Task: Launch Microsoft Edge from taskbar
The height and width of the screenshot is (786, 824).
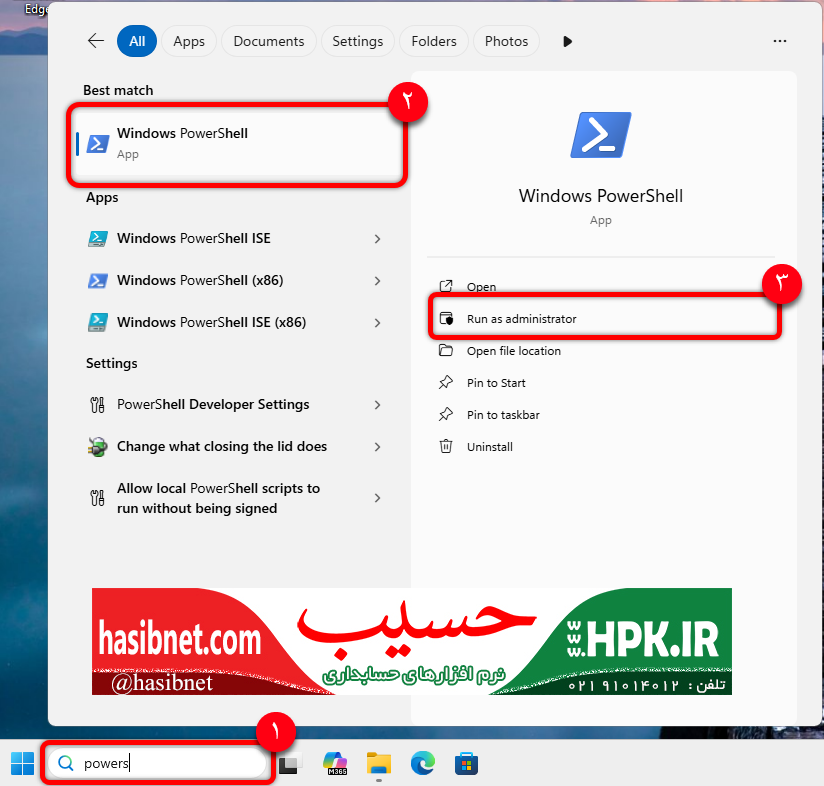Action: 422,763
